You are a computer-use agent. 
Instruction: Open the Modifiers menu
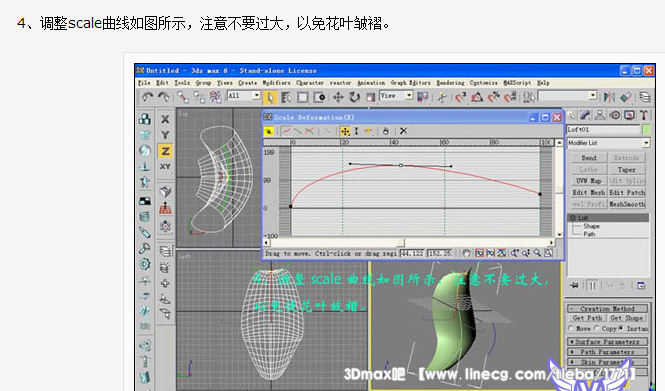tap(277, 83)
